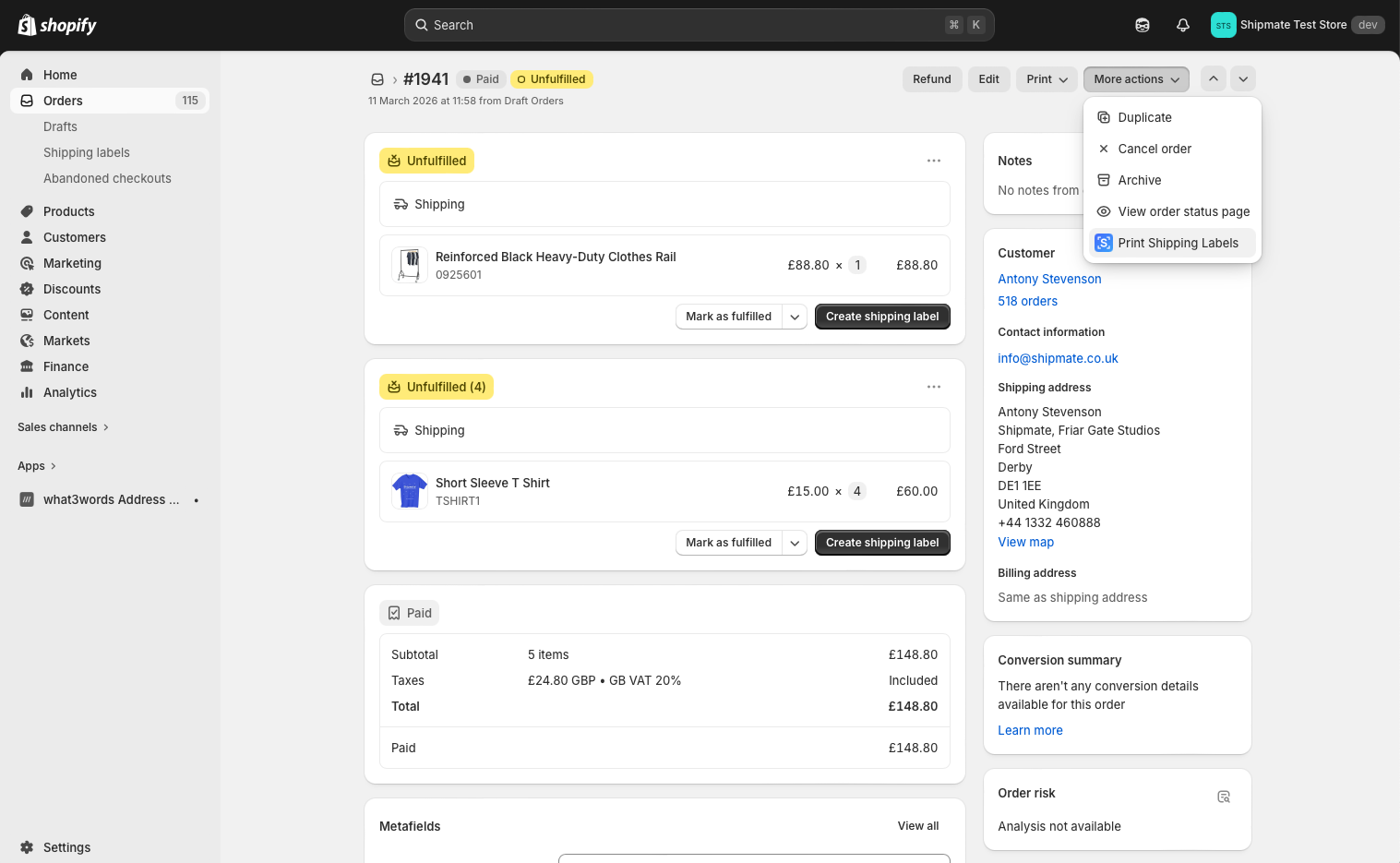1400x863 pixels.
Task: Click the Order risk analysis icon
Action: (x=1224, y=797)
